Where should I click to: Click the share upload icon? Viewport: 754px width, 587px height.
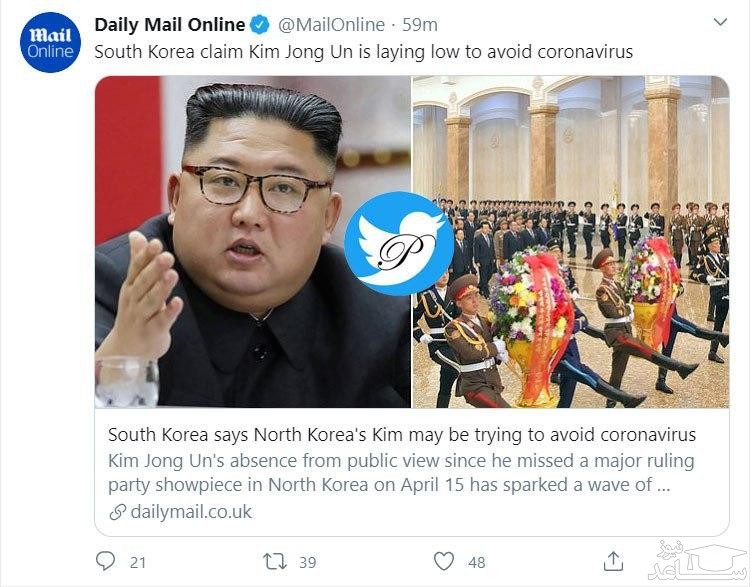point(613,561)
